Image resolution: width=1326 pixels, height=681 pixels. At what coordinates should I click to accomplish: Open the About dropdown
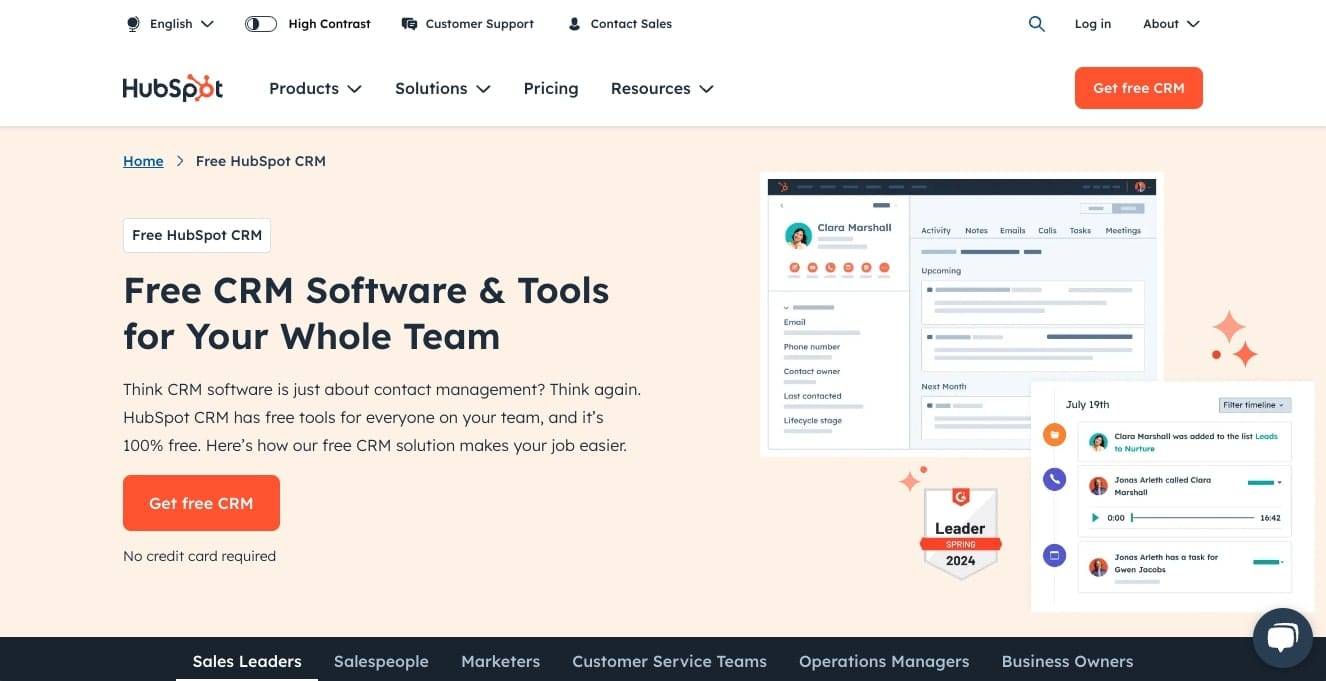click(1170, 24)
